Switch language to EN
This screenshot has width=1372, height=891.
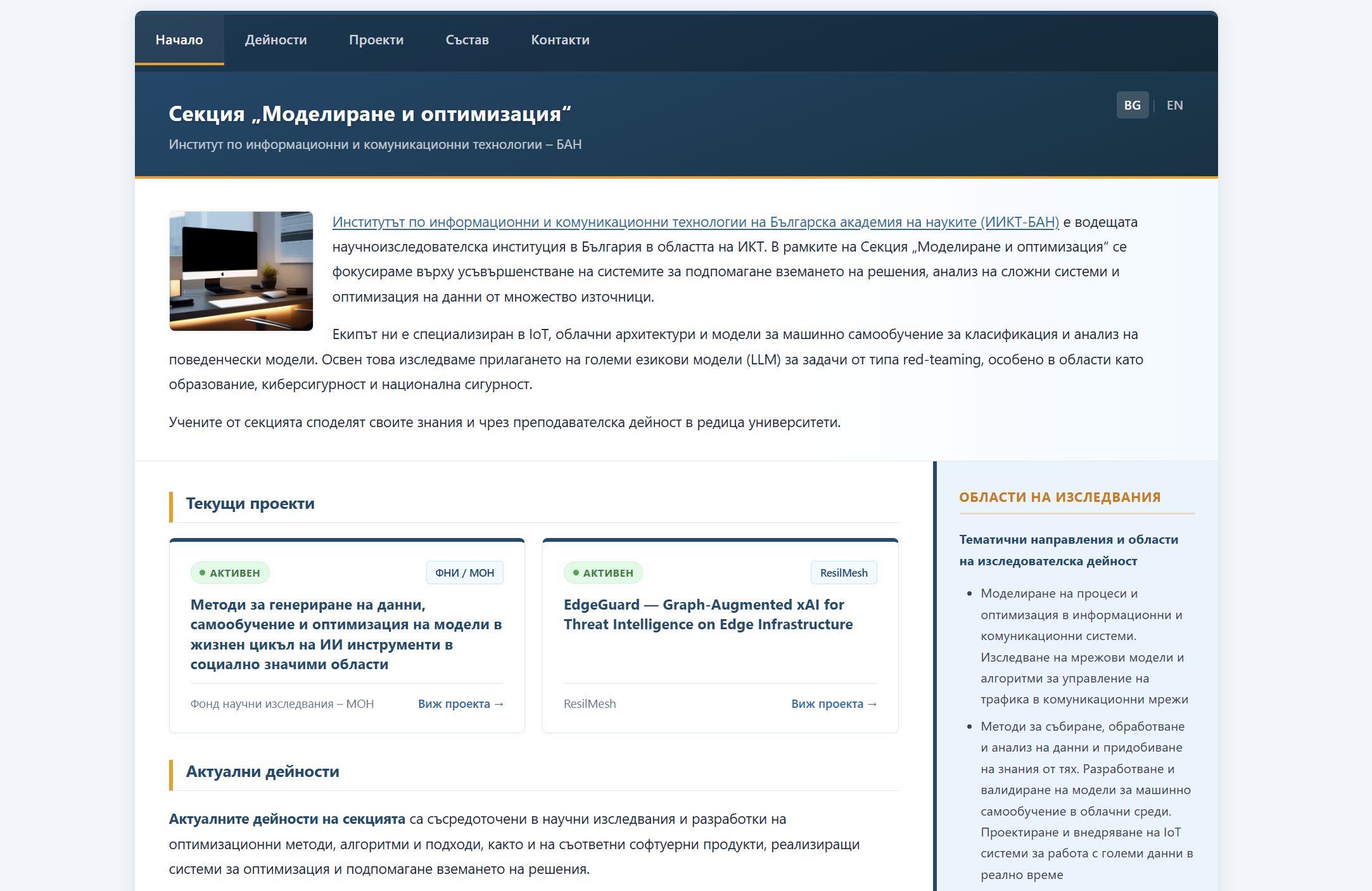point(1174,105)
